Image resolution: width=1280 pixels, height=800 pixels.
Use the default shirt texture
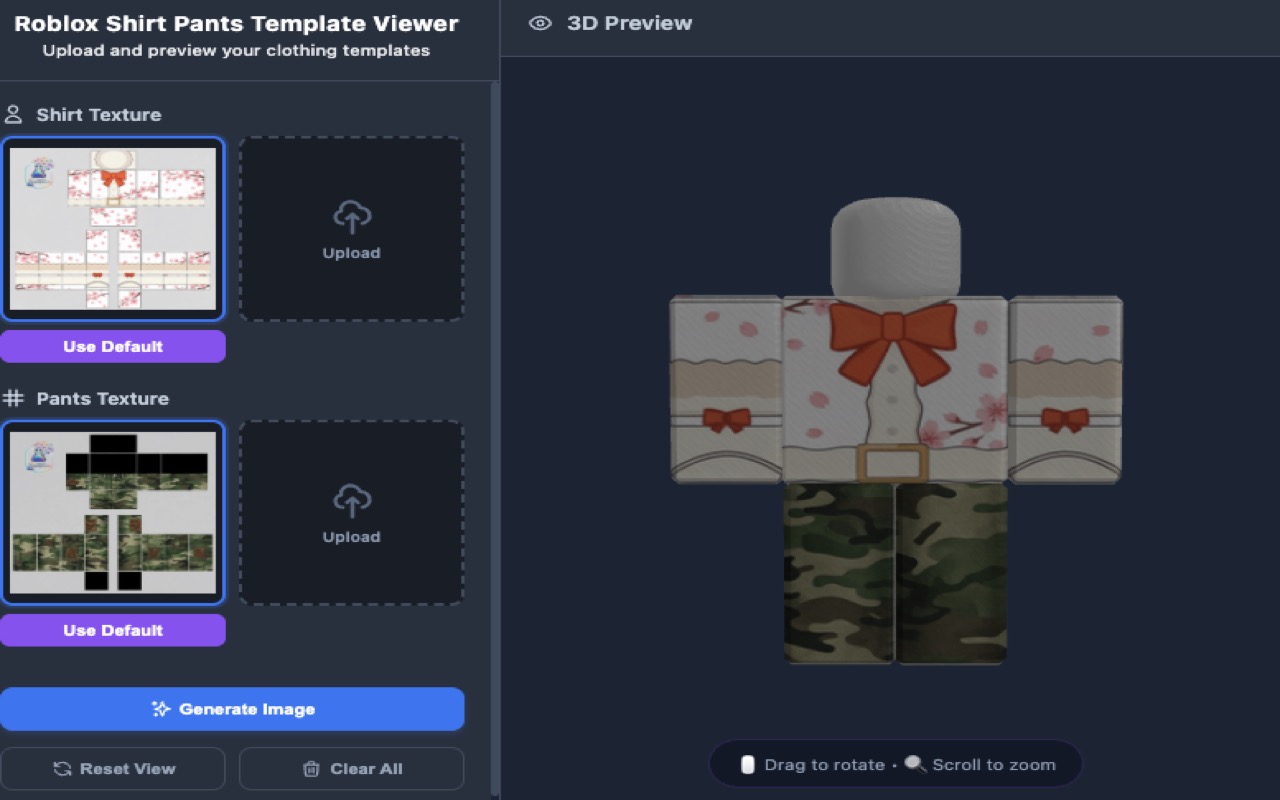[x=113, y=347]
